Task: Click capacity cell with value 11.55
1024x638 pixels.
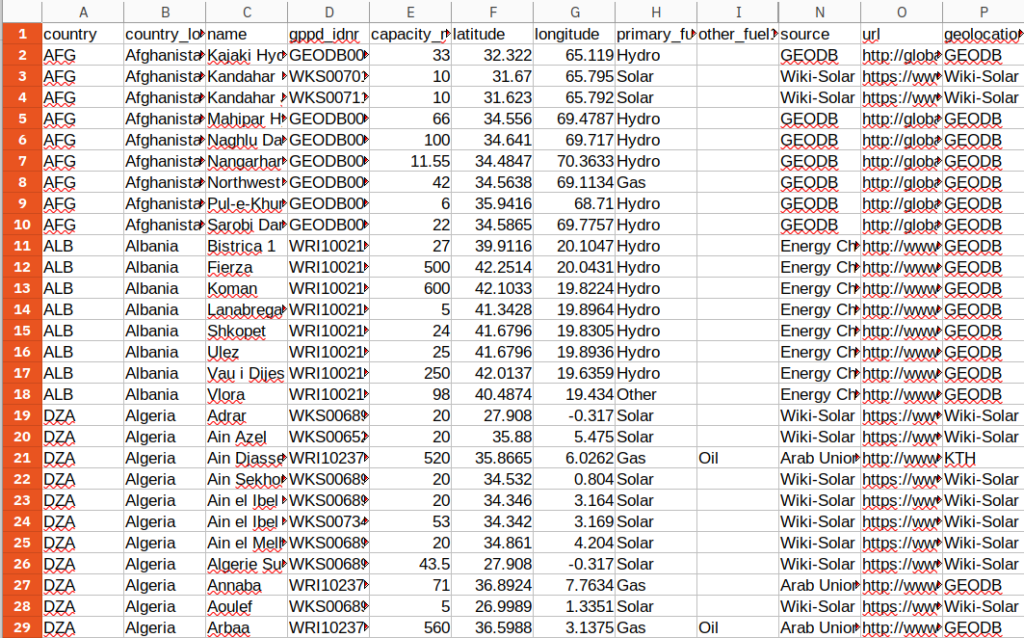Action: (x=410, y=161)
